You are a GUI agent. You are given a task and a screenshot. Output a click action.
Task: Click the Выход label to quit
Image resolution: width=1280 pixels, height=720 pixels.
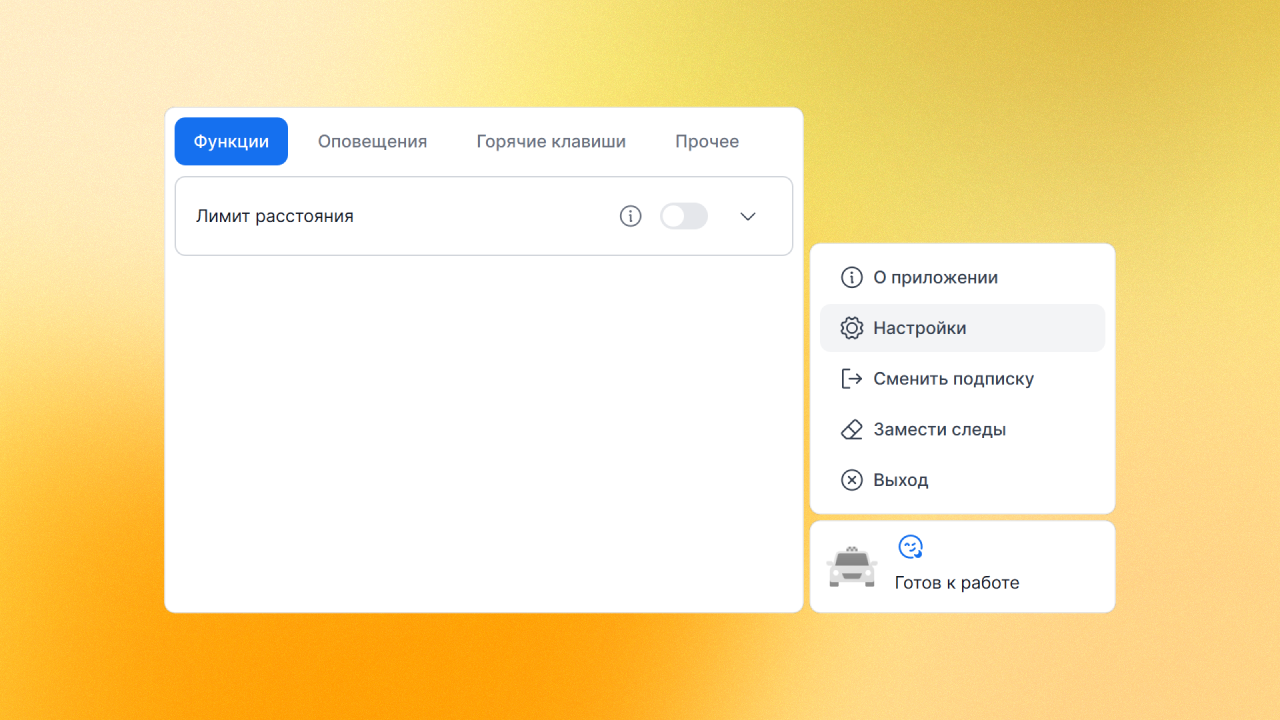pyautogui.click(x=900, y=480)
